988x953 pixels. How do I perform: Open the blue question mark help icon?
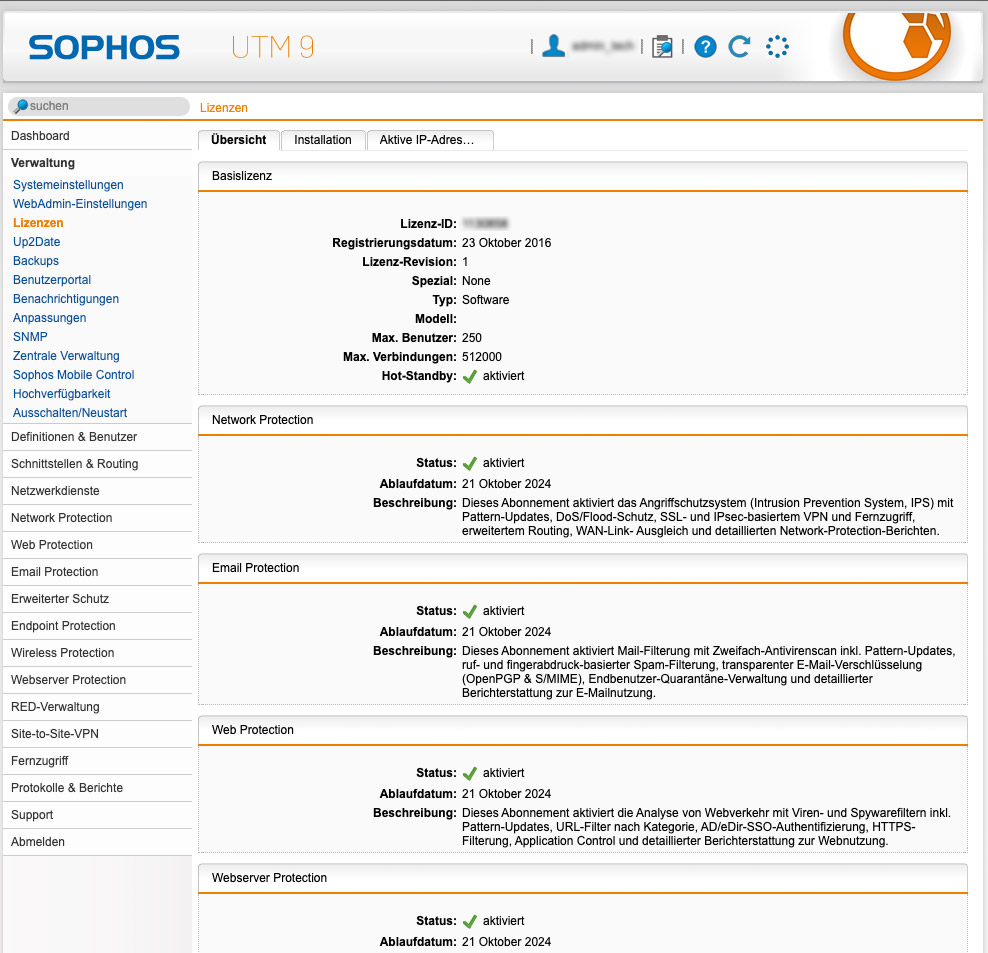coord(705,47)
